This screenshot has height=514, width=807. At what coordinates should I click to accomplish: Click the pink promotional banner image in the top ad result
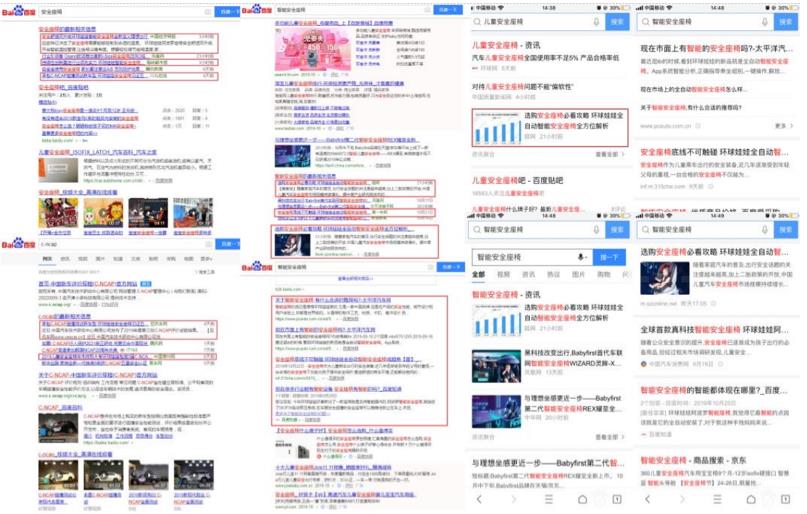click(312, 49)
